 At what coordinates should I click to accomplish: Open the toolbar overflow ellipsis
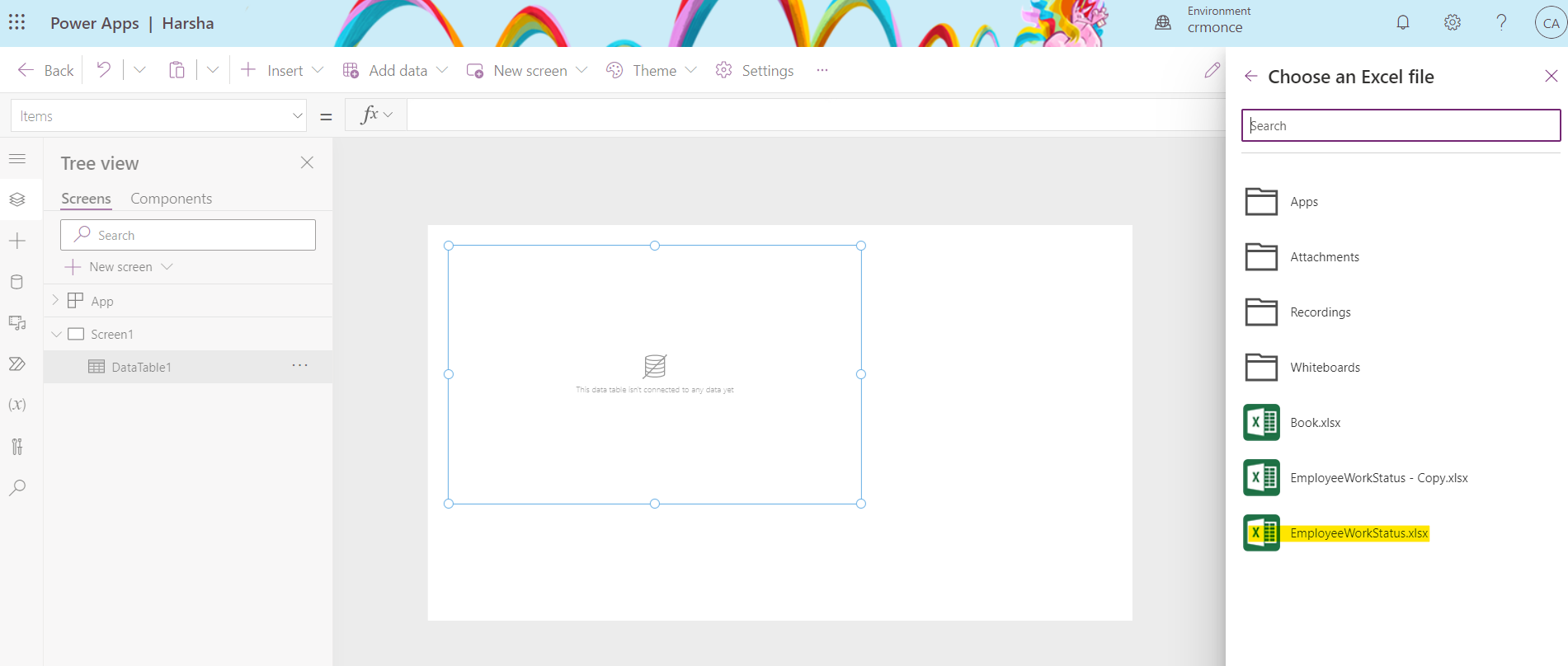822,70
